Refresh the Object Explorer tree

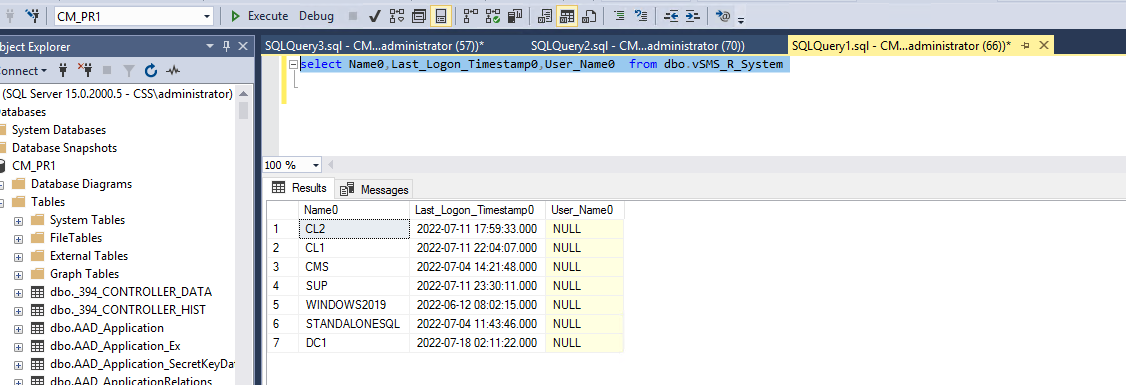tap(151, 70)
